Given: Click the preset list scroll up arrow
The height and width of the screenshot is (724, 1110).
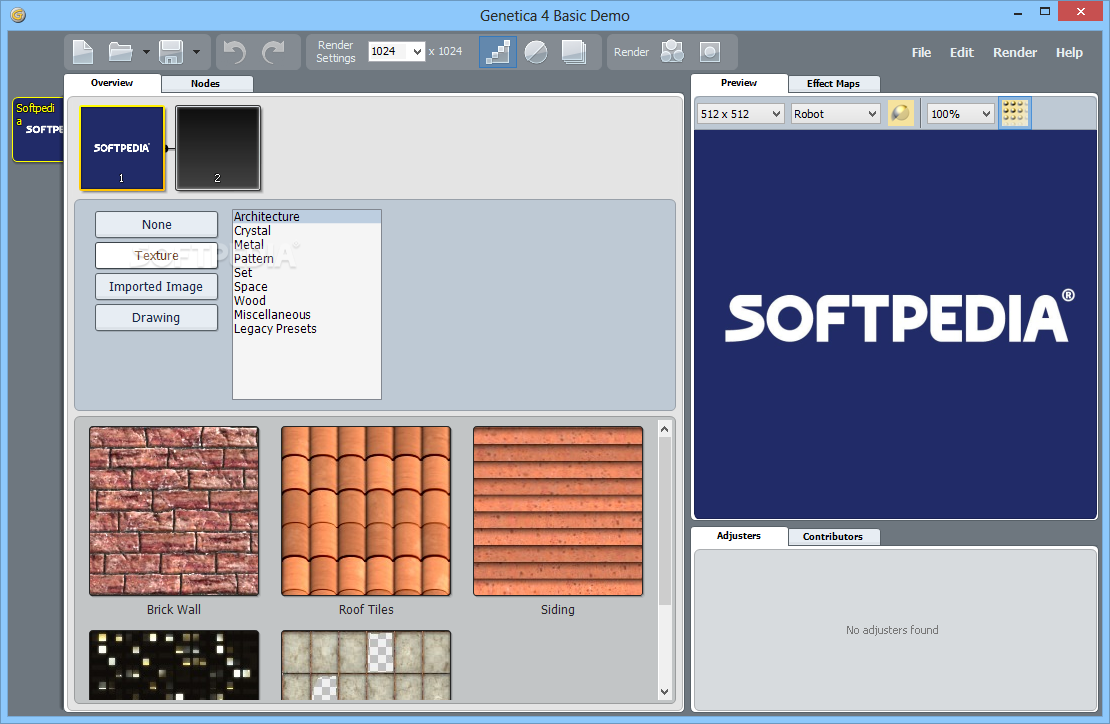Looking at the screenshot, I should pyautogui.click(x=664, y=429).
